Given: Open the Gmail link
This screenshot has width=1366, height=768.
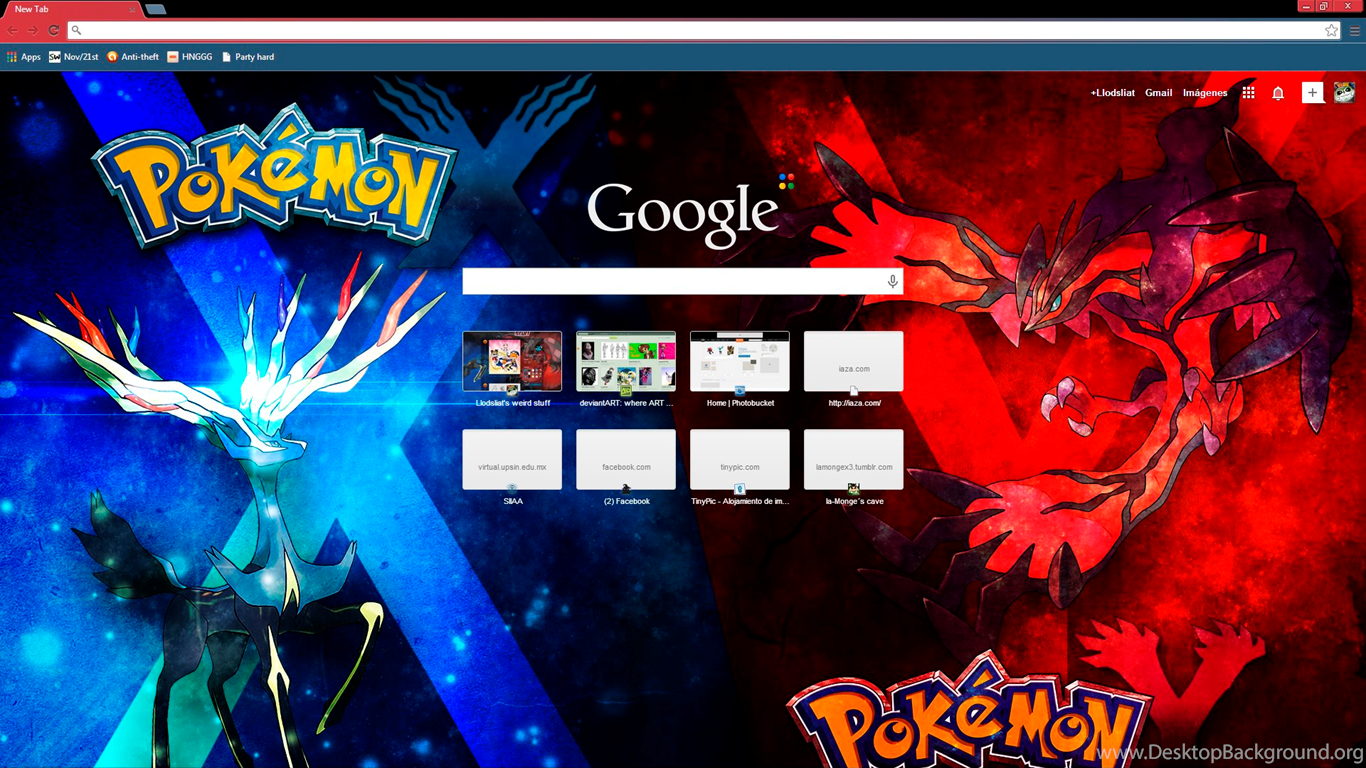Looking at the screenshot, I should [1159, 93].
